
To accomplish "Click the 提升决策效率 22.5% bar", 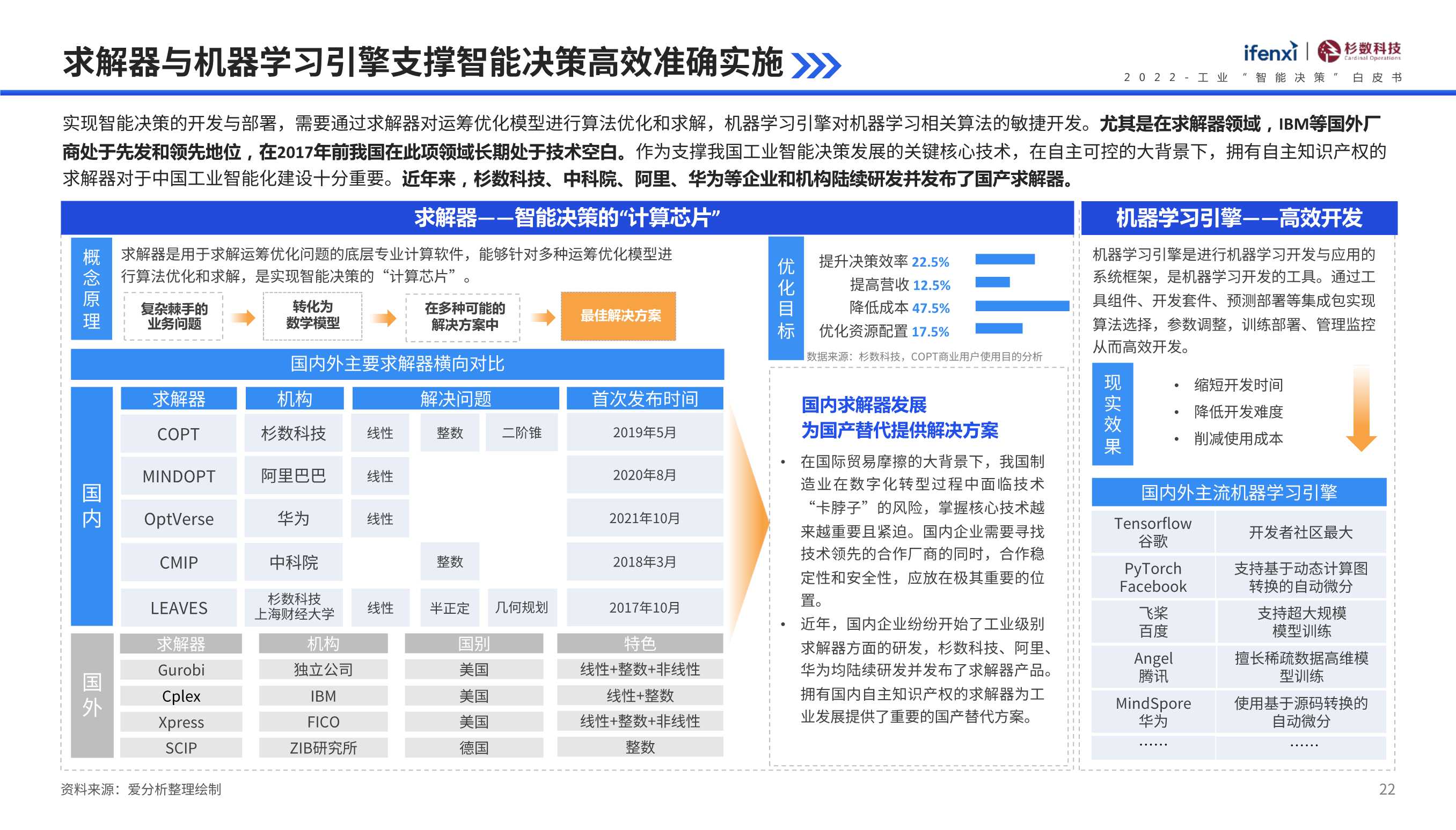I will click(x=1005, y=259).
